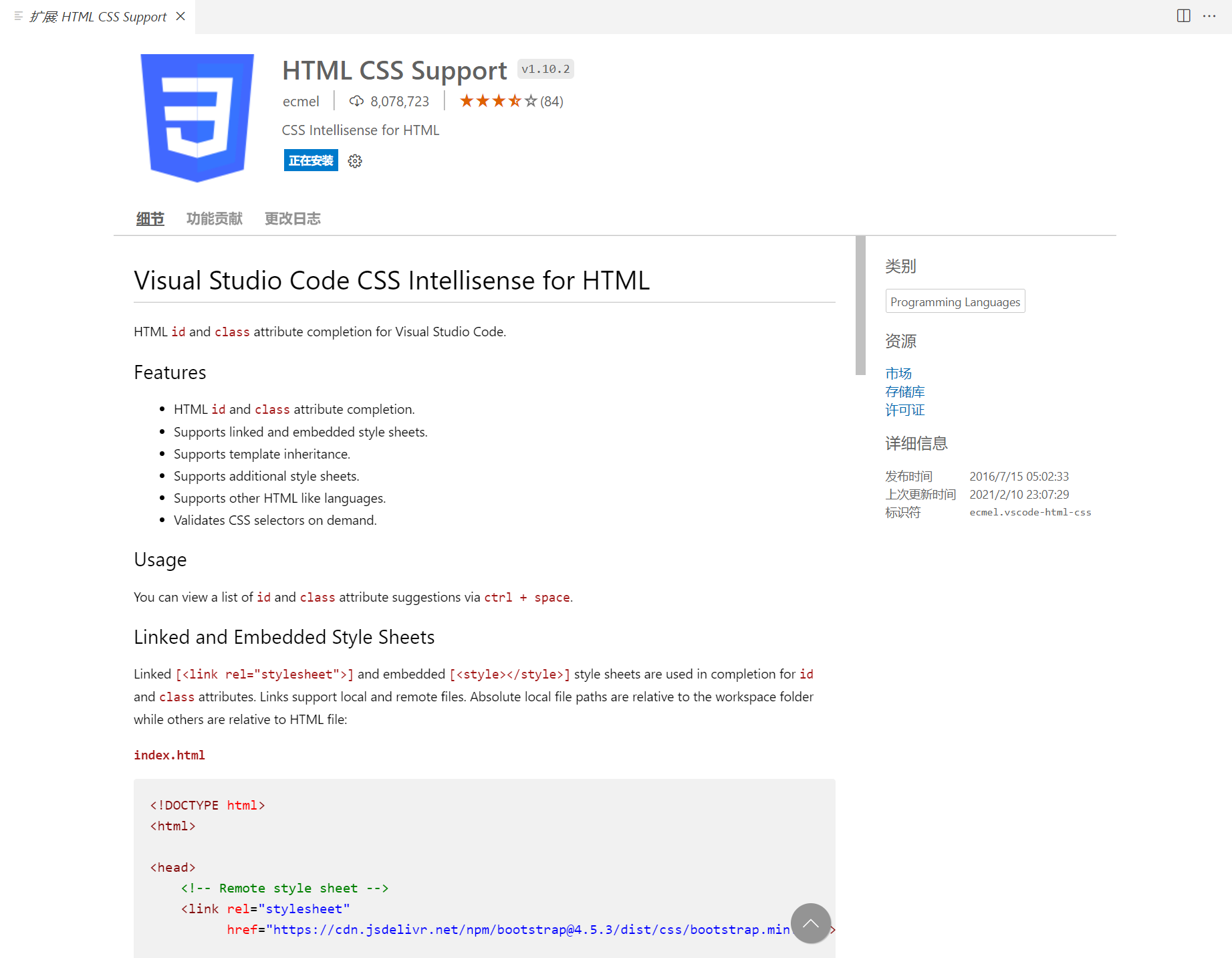Screen dimensions: 1232x958
Task: Click the 类别 section heading
Action: click(900, 266)
